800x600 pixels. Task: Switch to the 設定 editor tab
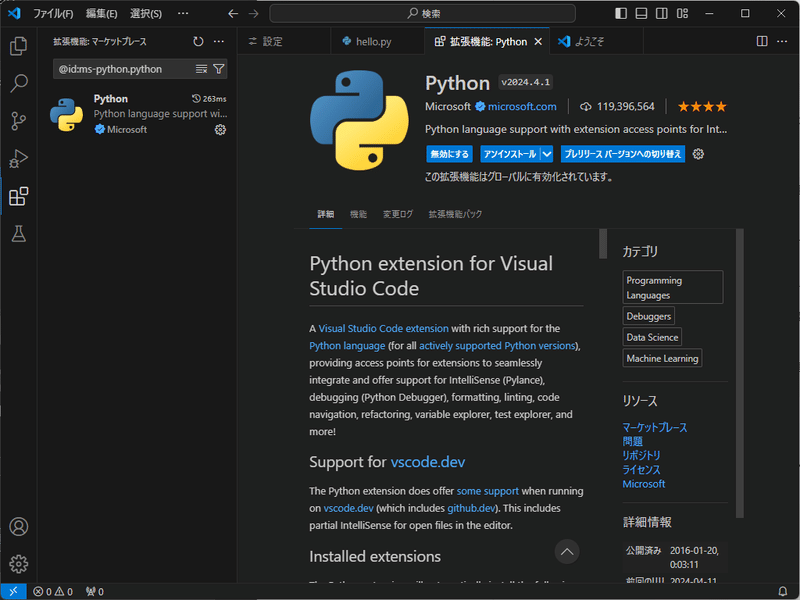(x=284, y=41)
